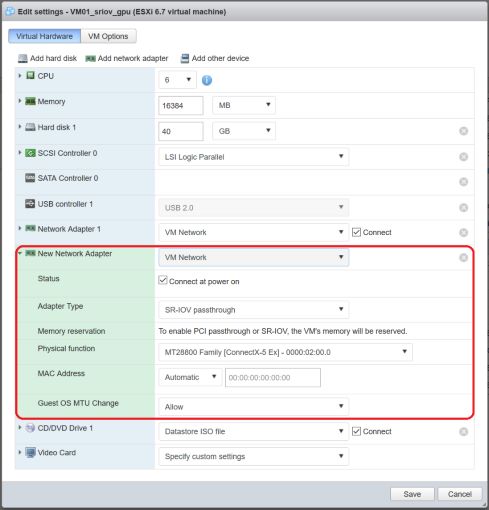Toggle Connect checkbox for CD/DVD Drive 1

356,431
